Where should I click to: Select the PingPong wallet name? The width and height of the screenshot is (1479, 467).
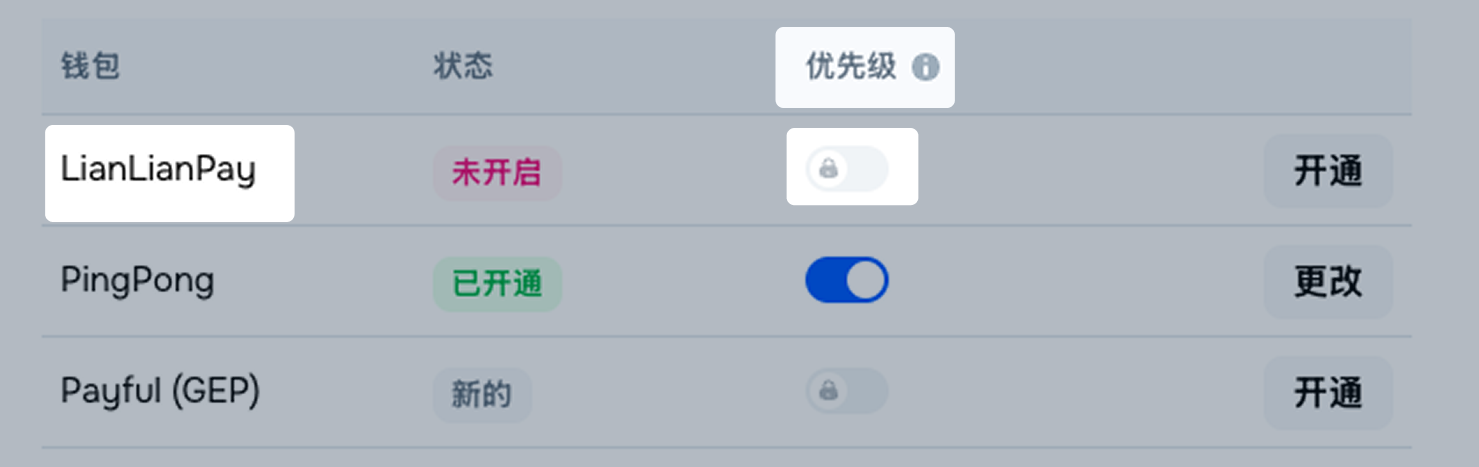click(x=137, y=281)
